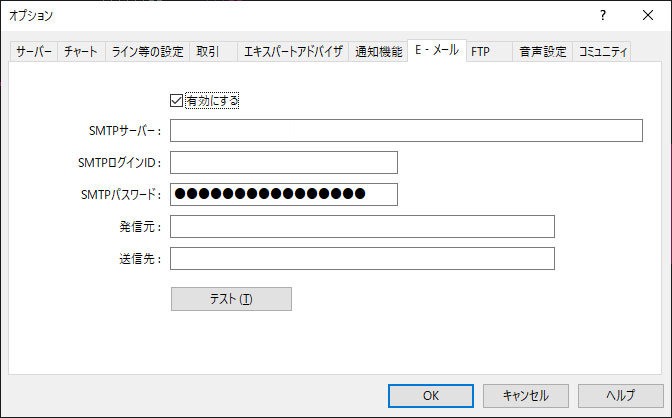Open the コミュニティ tab
This screenshot has width=672, height=418.
click(603, 52)
